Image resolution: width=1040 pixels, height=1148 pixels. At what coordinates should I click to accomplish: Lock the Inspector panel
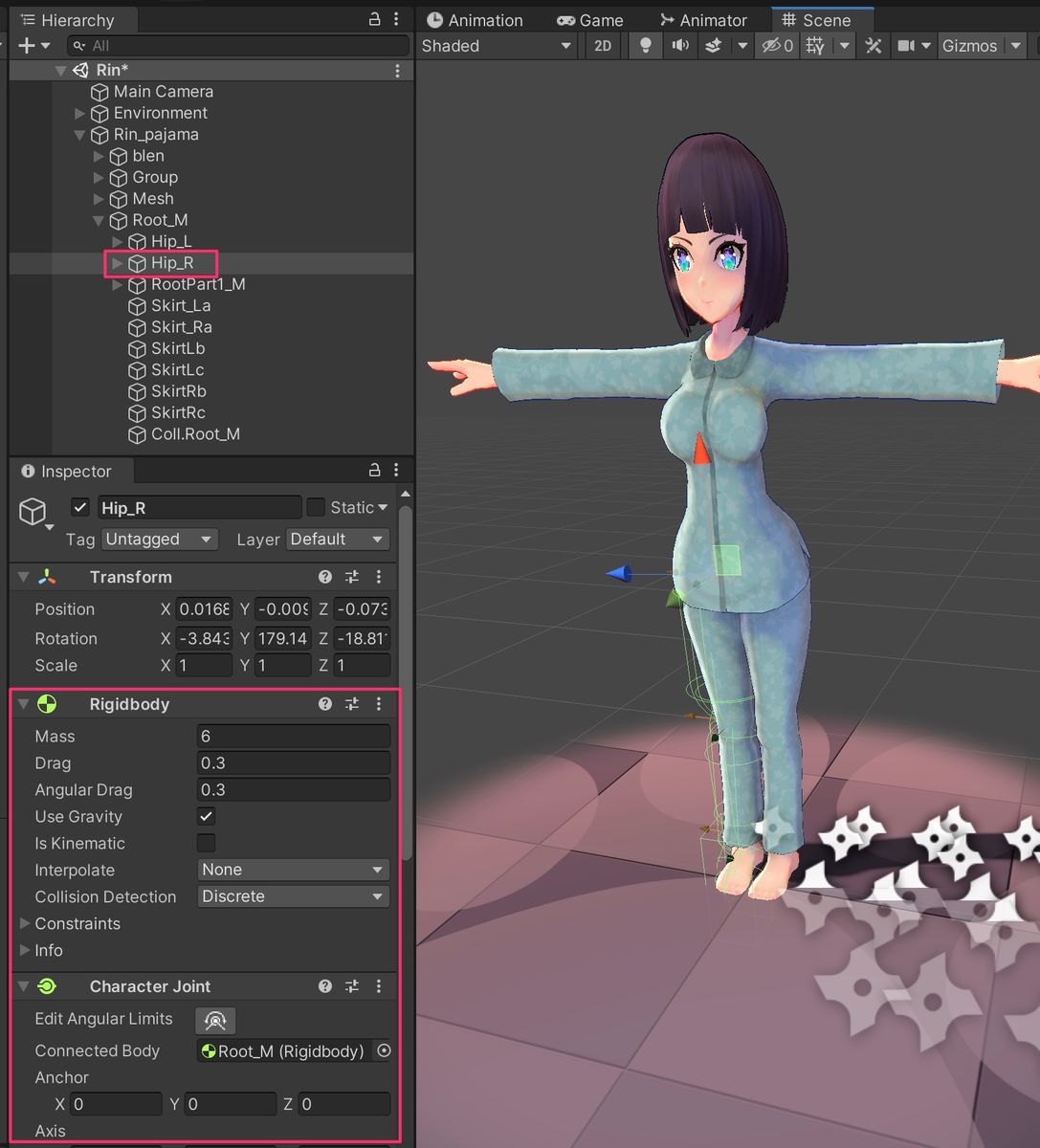[x=374, y=471]
